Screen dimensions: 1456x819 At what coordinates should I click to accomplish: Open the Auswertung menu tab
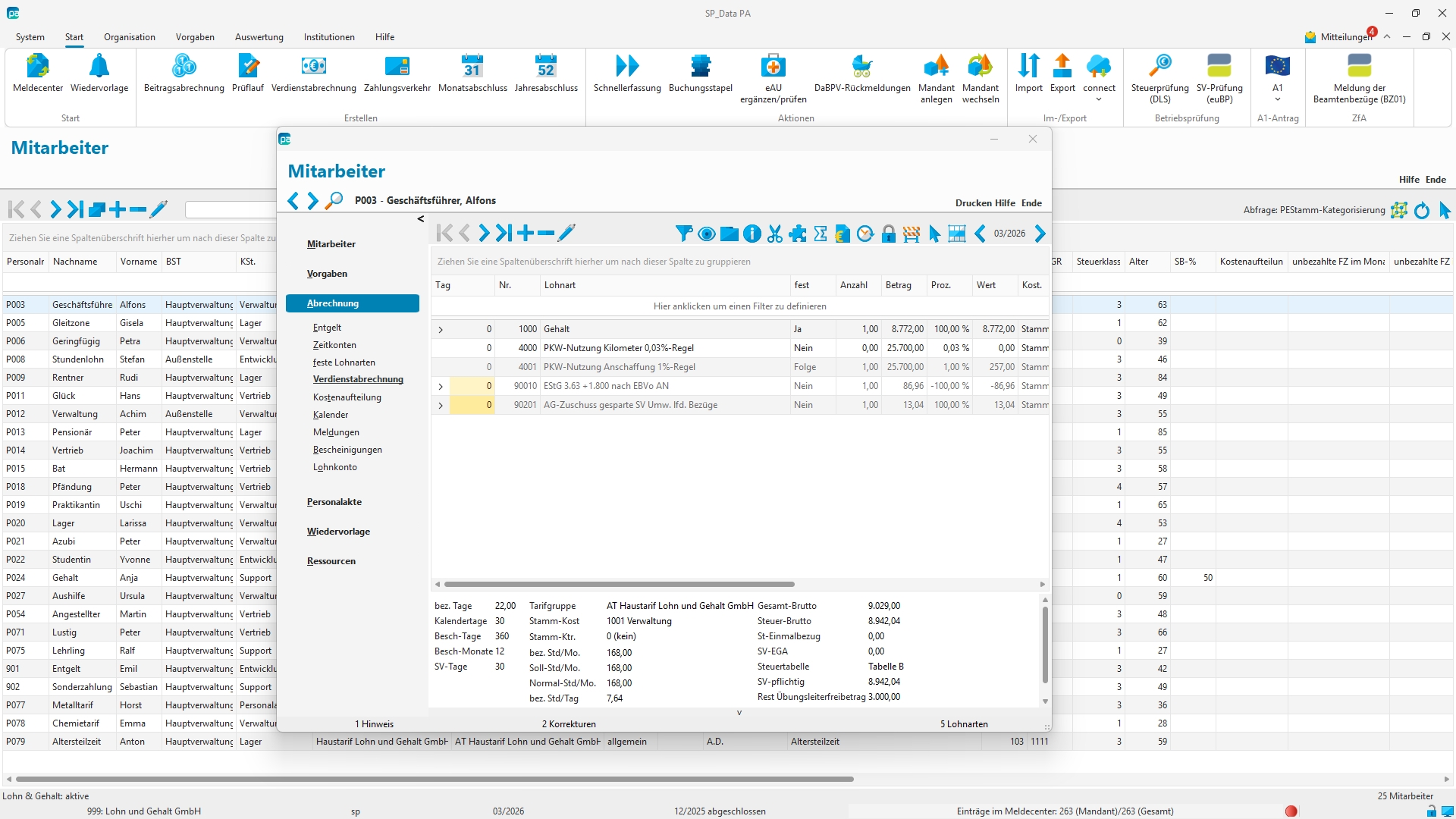pos(259,37)
